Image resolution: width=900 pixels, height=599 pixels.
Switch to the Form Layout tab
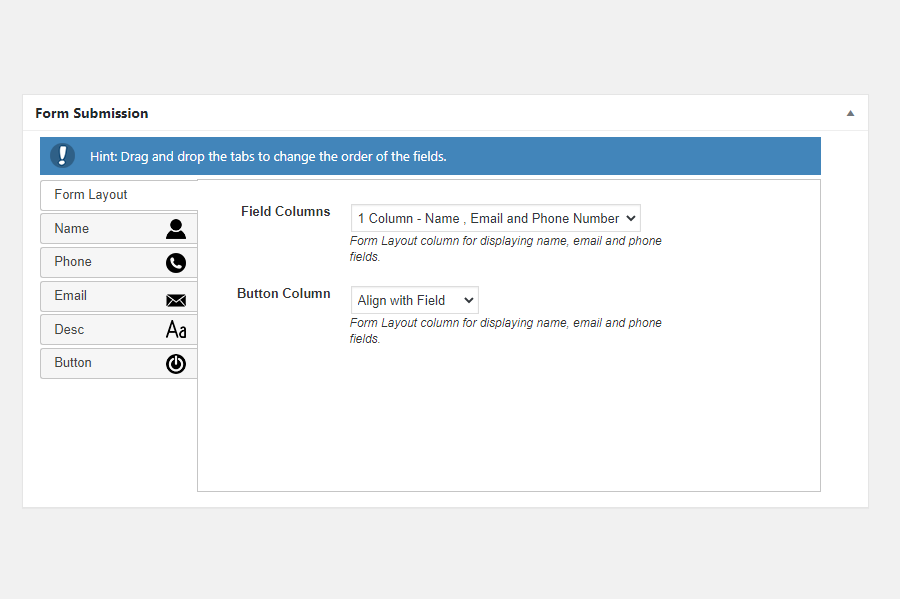click(91, 195)
